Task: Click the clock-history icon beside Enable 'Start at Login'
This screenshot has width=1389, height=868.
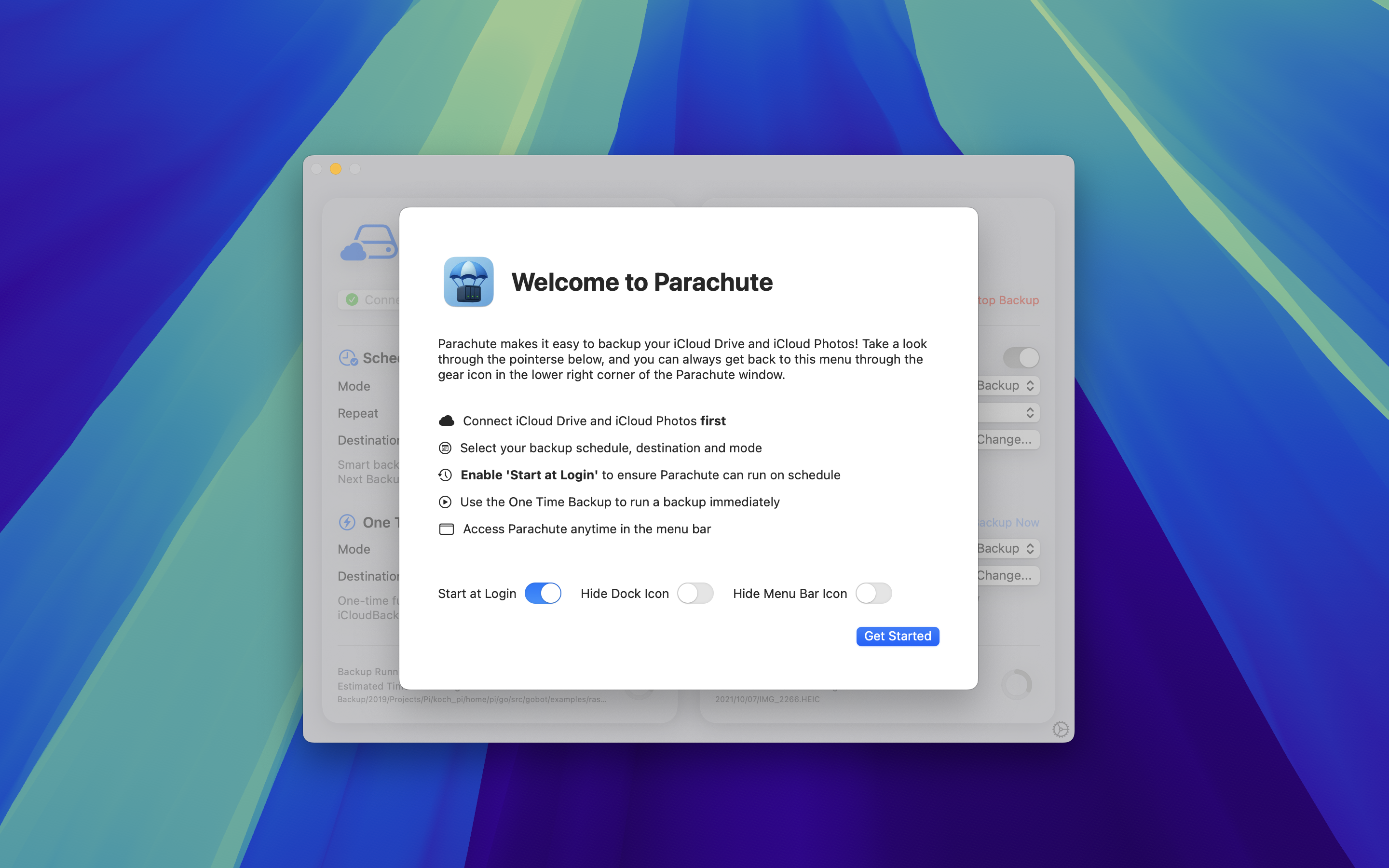Action: [x=445, y=475]
